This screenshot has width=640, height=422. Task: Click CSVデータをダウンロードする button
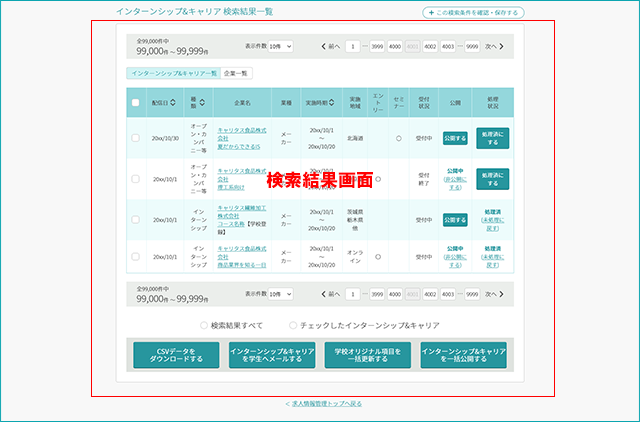tap(176, 355)
